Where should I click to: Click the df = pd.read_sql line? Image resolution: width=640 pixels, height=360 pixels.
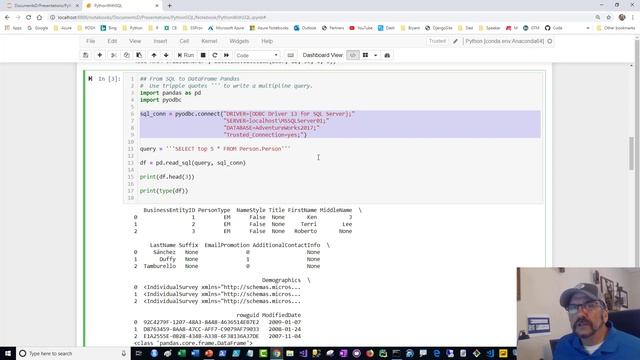193,163
